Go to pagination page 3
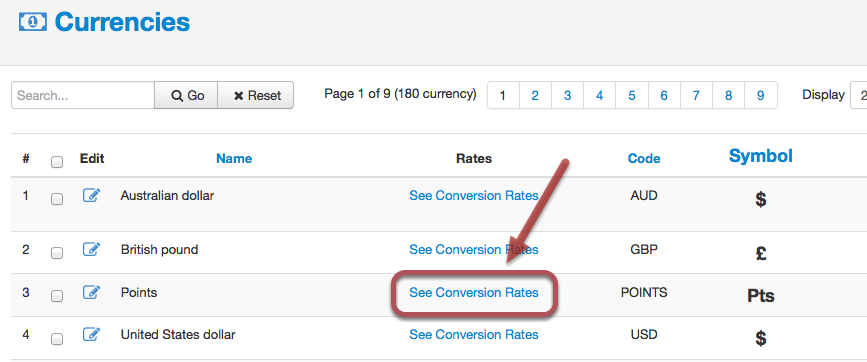Screen dimensions: 867x362 click(x=567, y=96)
